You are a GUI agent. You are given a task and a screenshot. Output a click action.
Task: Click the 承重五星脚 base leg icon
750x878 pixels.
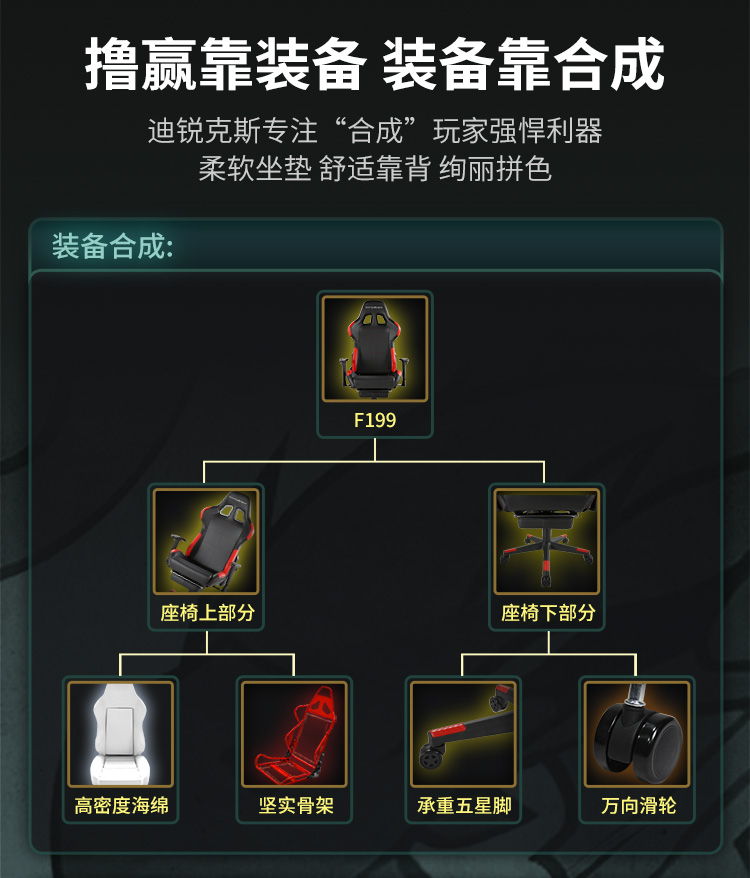coord(463,734)
